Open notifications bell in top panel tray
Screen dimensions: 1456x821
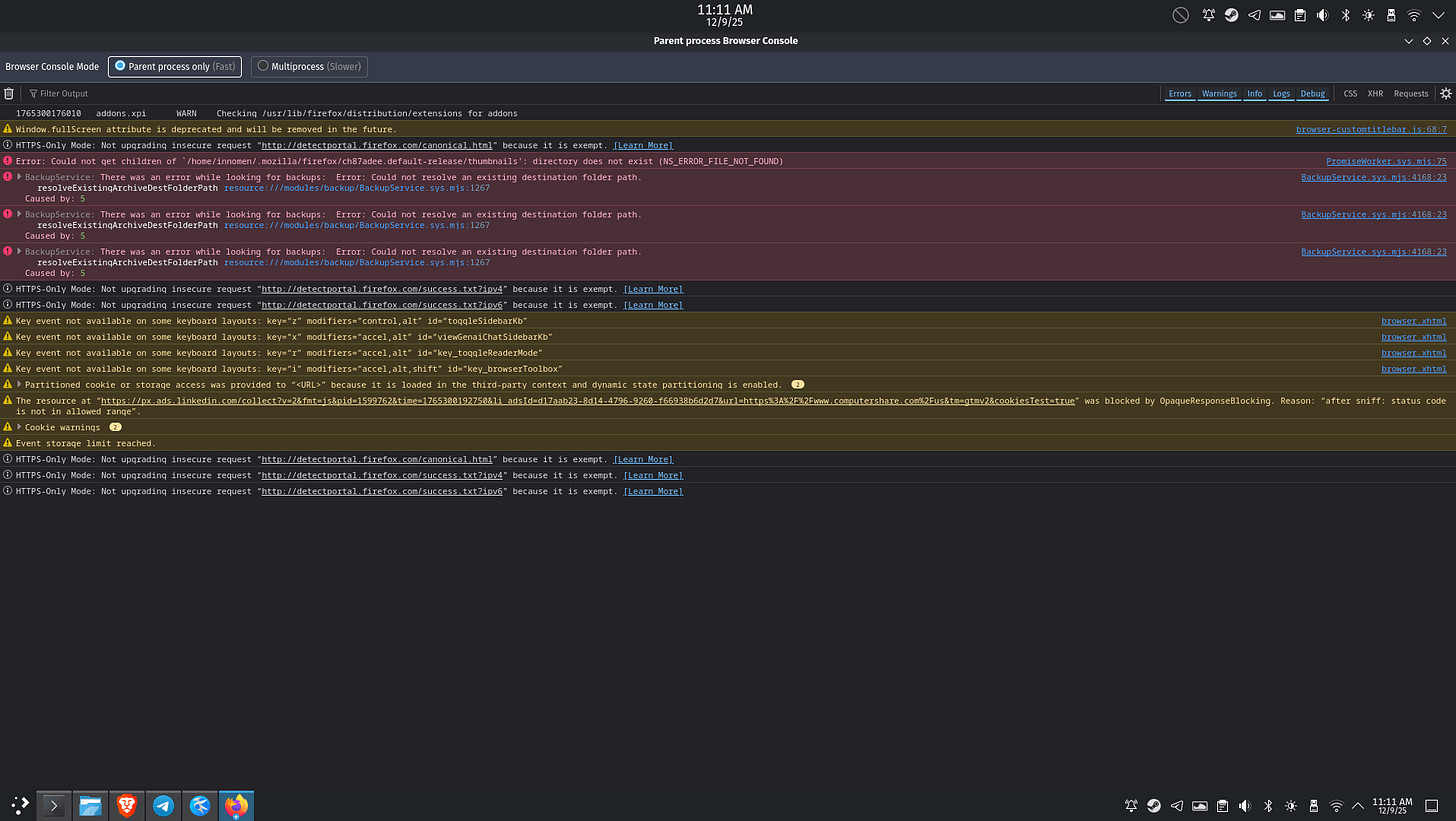(x=1209, y=15)
